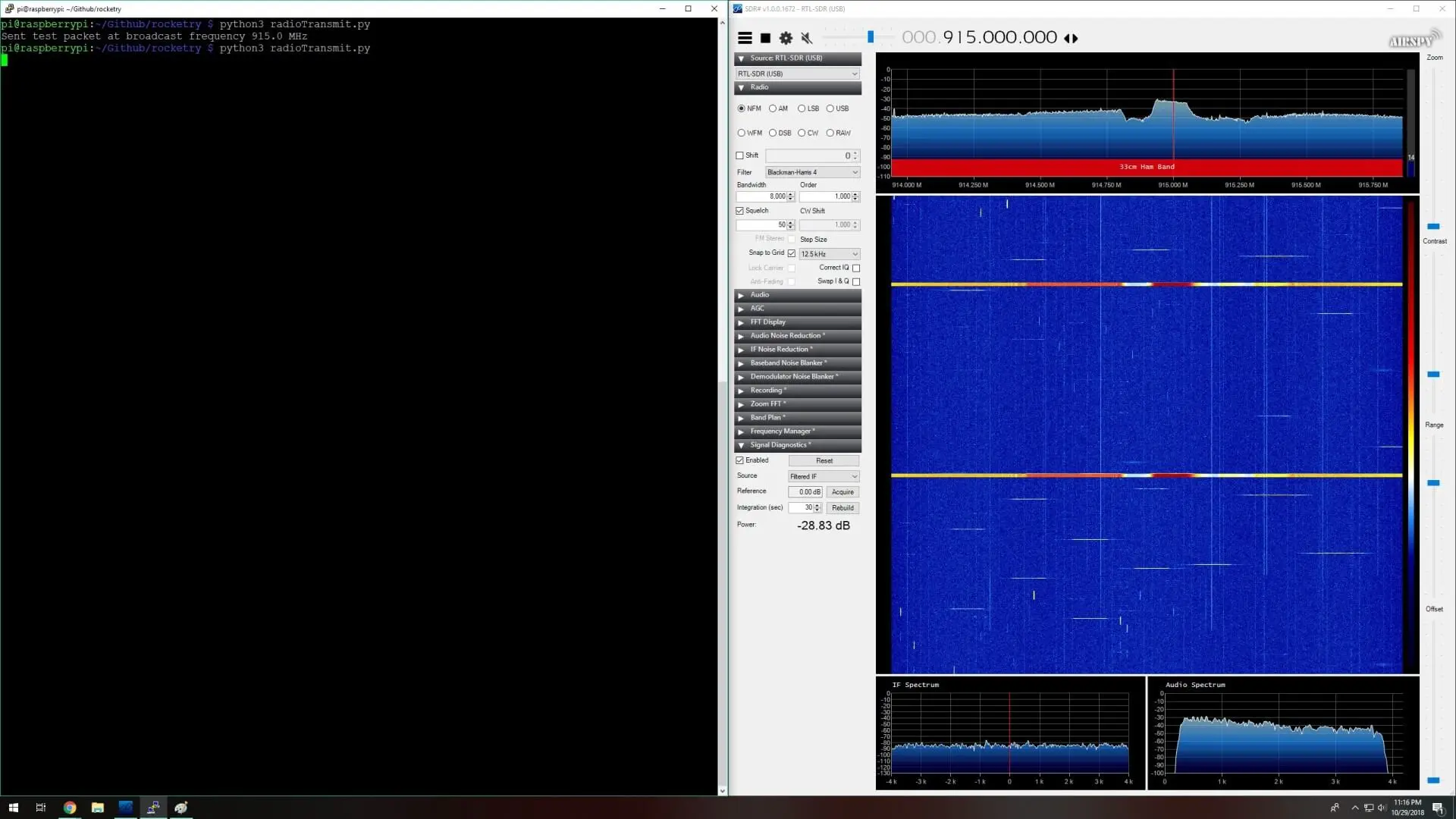Select the AM radio mode
Screen dimensions: 1456x819
[773, 108]
